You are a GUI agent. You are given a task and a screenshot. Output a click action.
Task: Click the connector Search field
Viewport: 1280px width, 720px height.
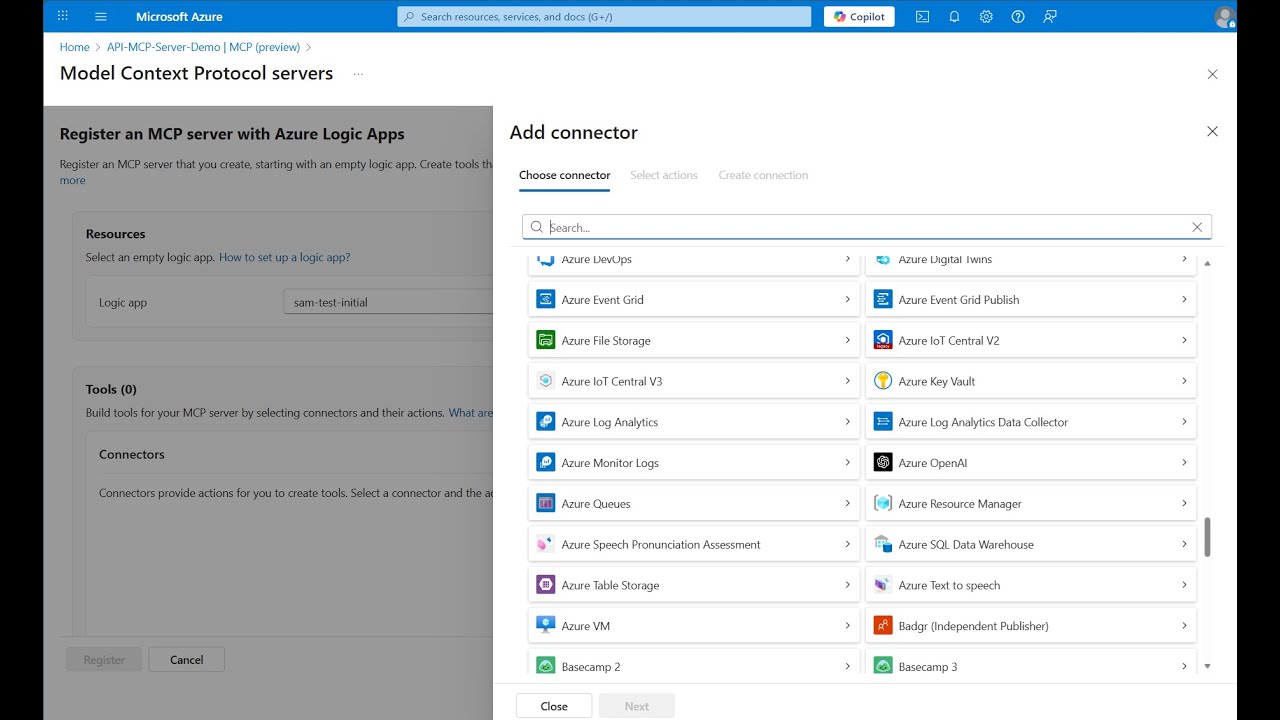pyautogui.click(x=867, y=227)
